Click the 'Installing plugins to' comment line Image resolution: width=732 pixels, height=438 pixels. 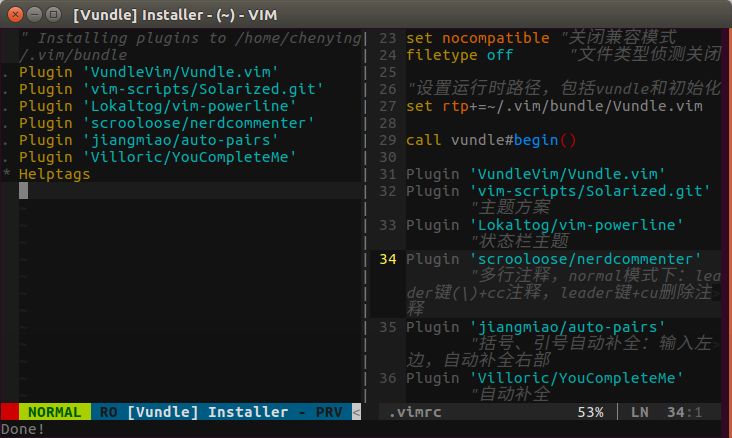coord(191,38)
